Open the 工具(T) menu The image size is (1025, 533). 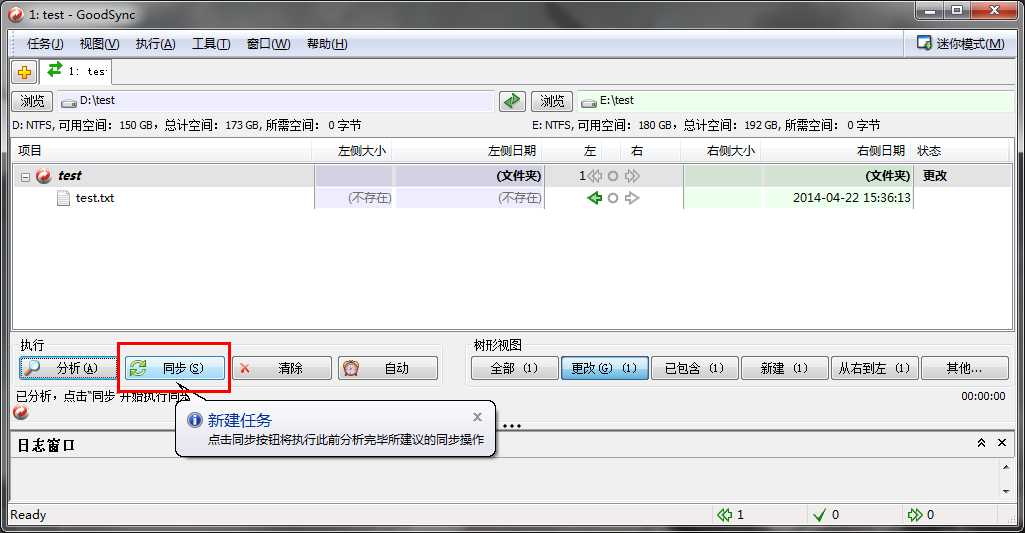tap(210, 44)
